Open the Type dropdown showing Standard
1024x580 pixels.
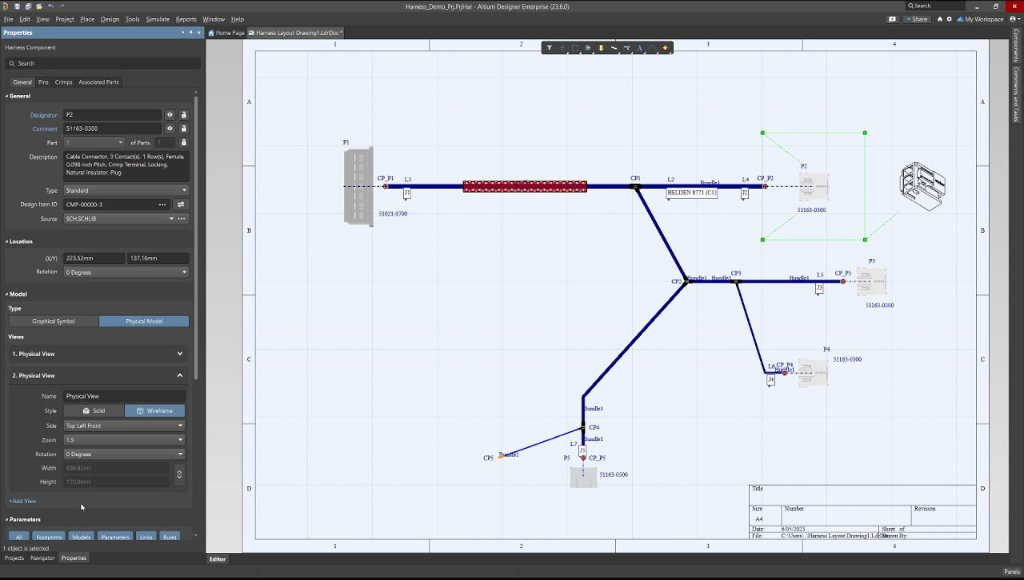click(x=126, y=190)
